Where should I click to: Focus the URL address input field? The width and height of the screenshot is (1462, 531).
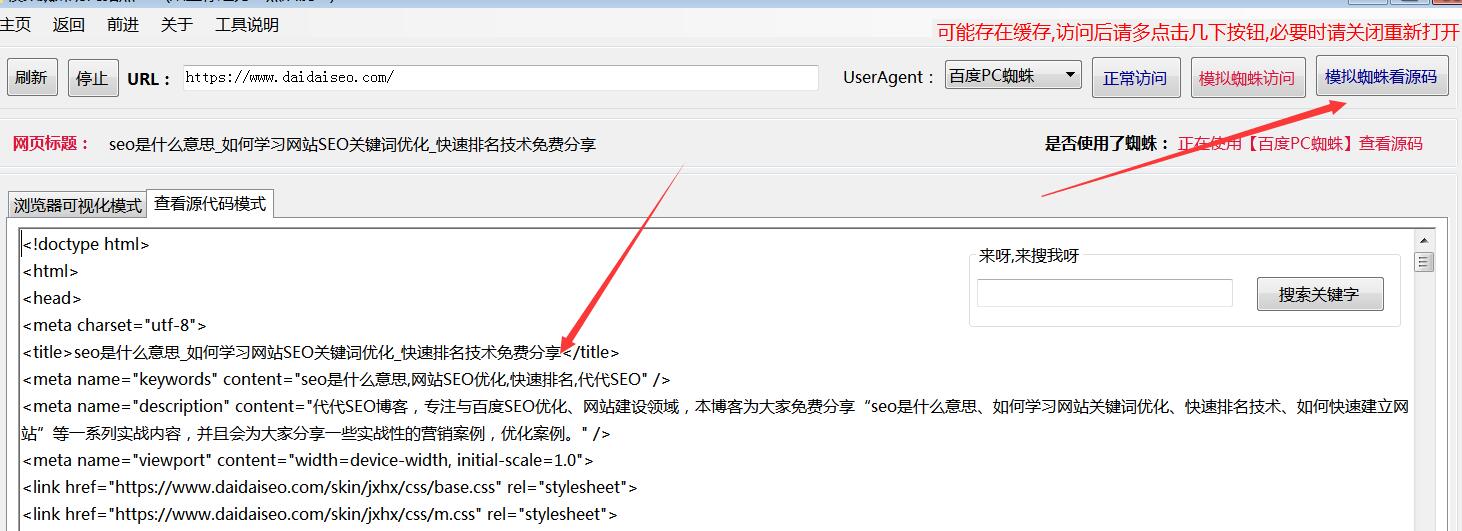point(500,77)
